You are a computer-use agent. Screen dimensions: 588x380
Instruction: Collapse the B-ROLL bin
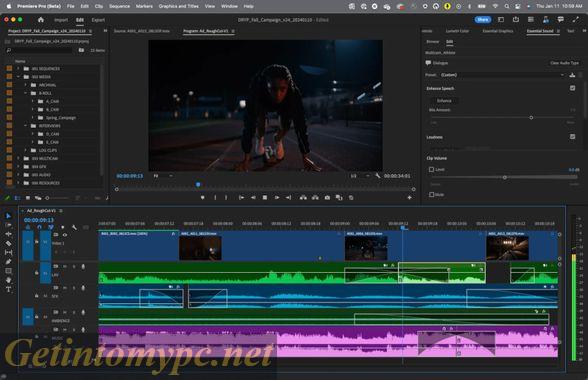[x=26, y=93]
